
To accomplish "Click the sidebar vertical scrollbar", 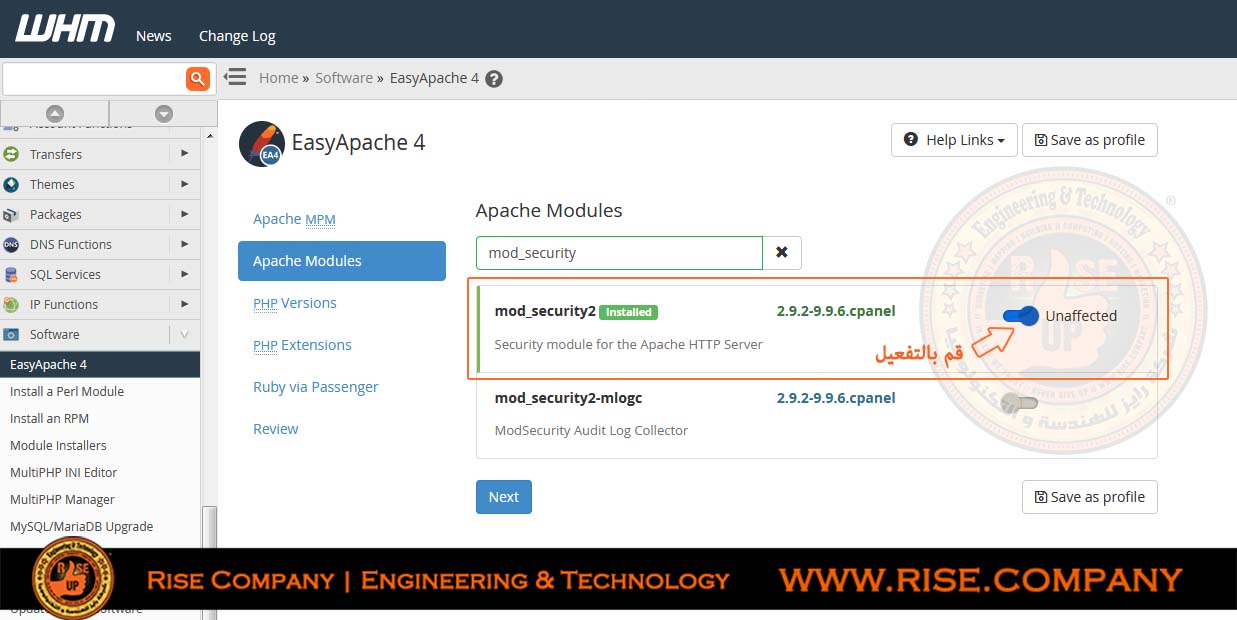I will (209, 527).
